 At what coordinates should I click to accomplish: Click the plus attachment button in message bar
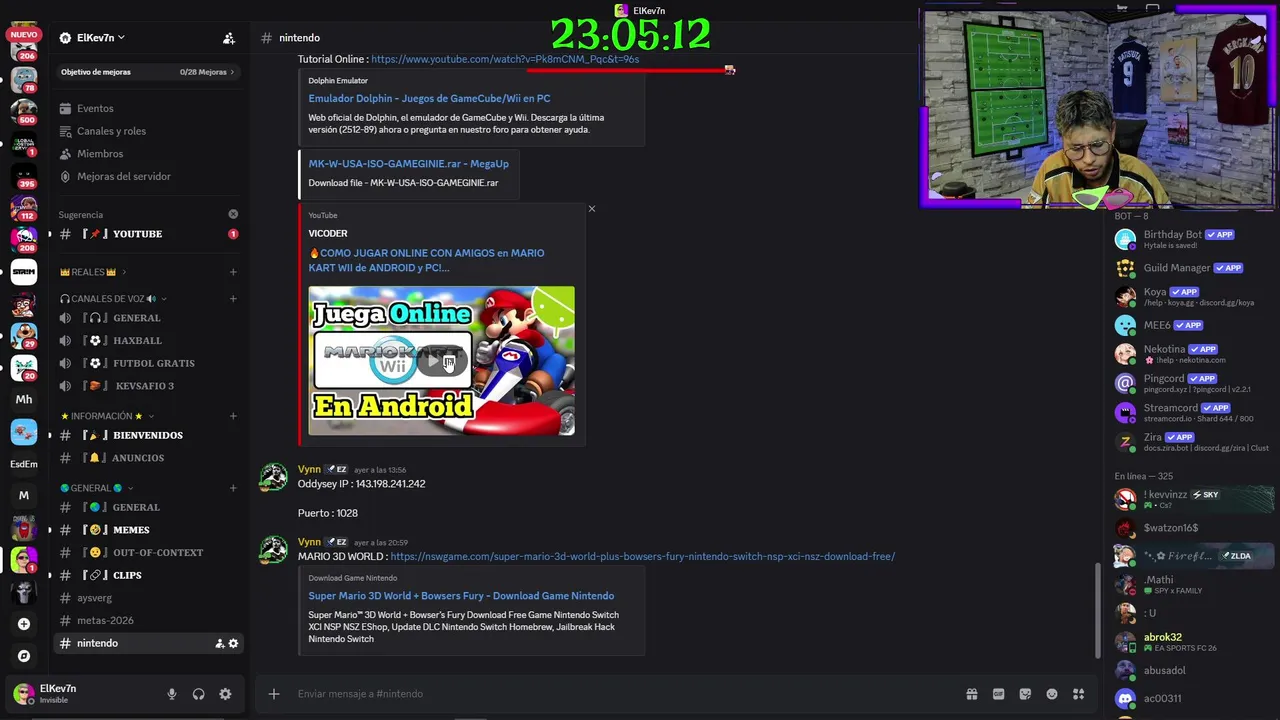click(x=274, y=694)
